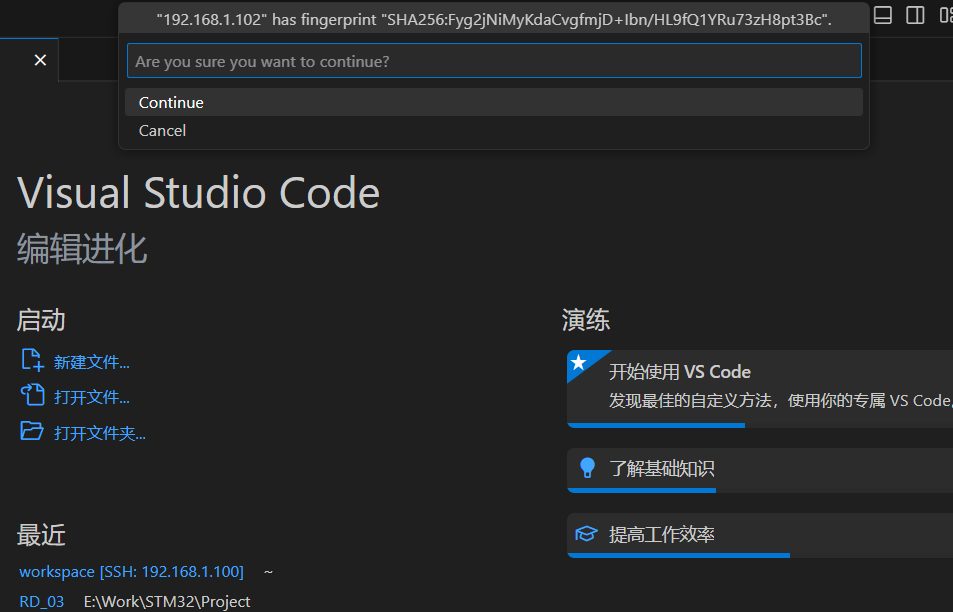Click the 新建文件 file icon
Screen dimensions: 953x612
pyautogui.click(x=32, y=360)
